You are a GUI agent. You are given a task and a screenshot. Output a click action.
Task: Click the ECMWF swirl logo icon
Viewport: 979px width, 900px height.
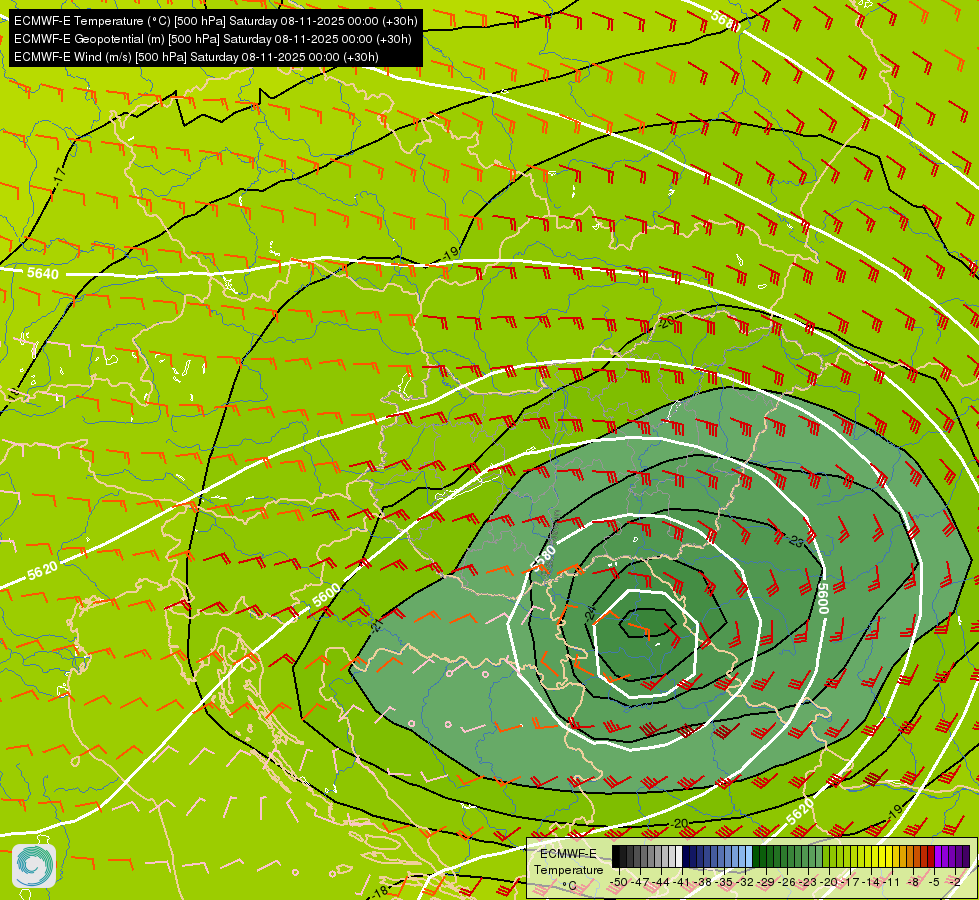click(x=34, y=866)
